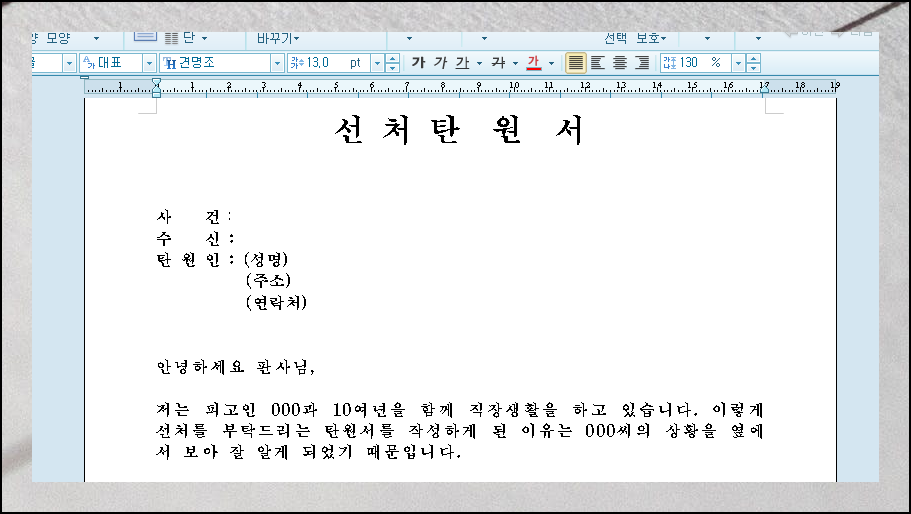The width and height of the screenshot is (911, 514).
Task: Click the 13.0 pt font size field
Action: point(329,63)
